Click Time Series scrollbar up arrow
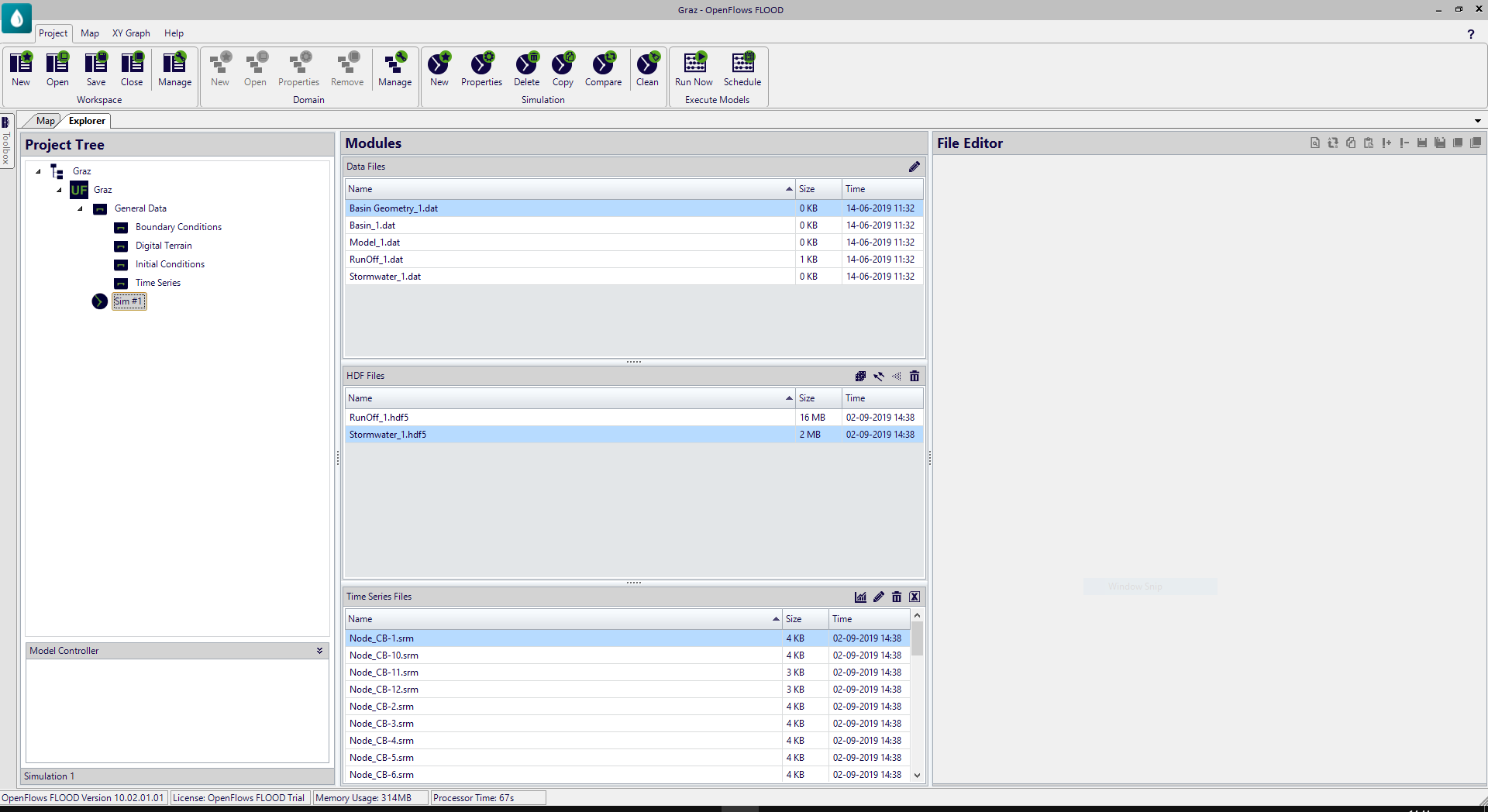 click(917, 615)
